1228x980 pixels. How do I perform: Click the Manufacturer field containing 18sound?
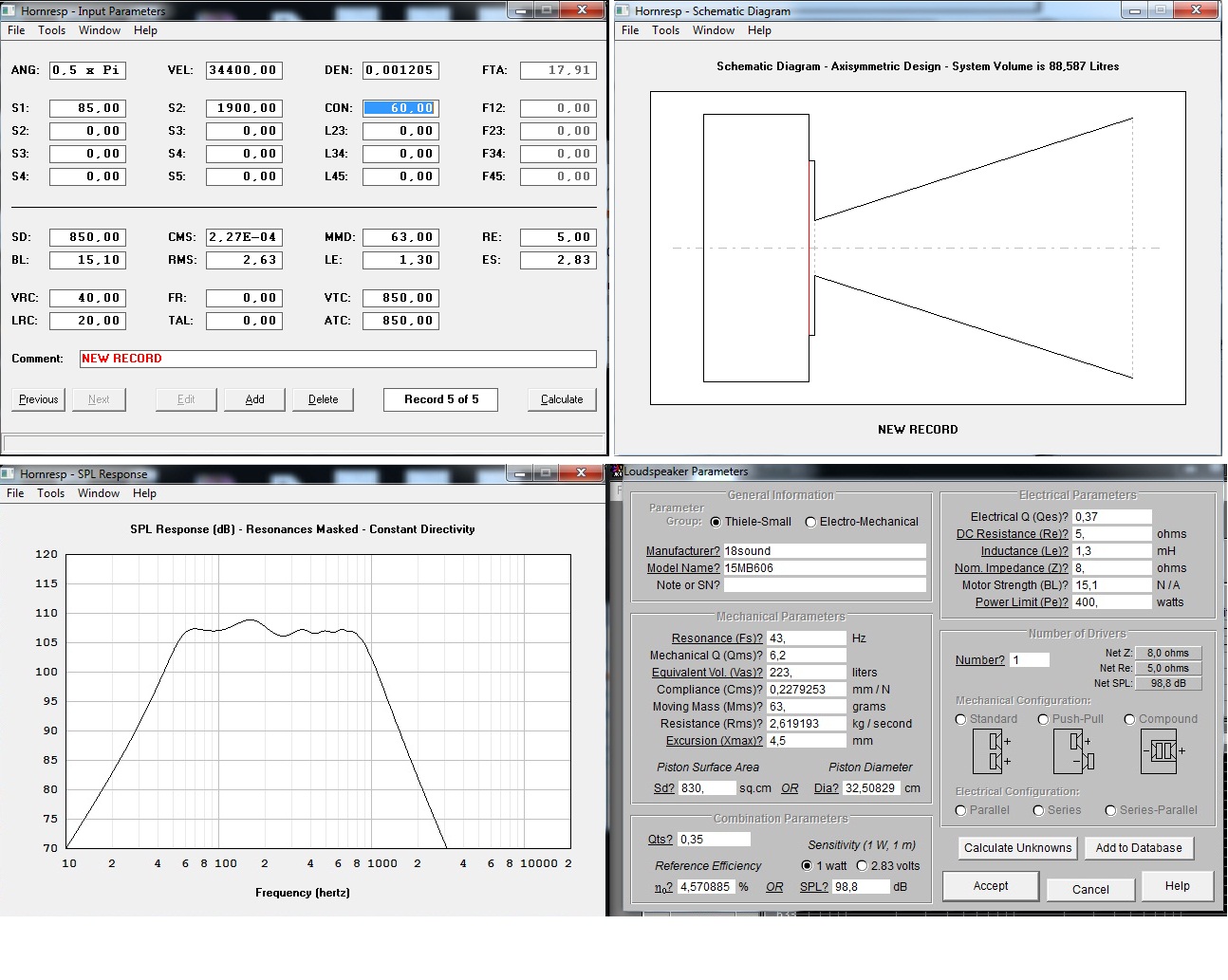pyautogui.click(x=825, y=551)
